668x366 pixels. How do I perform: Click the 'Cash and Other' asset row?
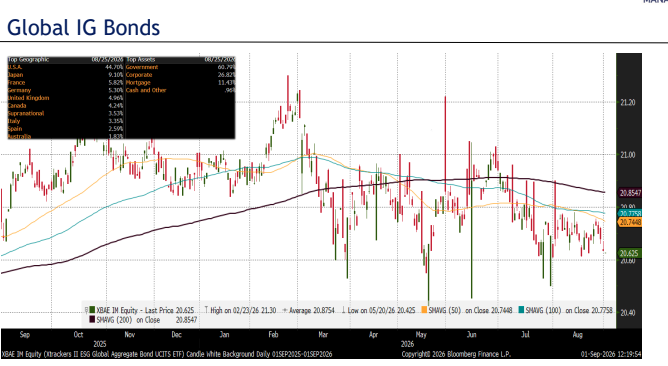pos(180,90)
